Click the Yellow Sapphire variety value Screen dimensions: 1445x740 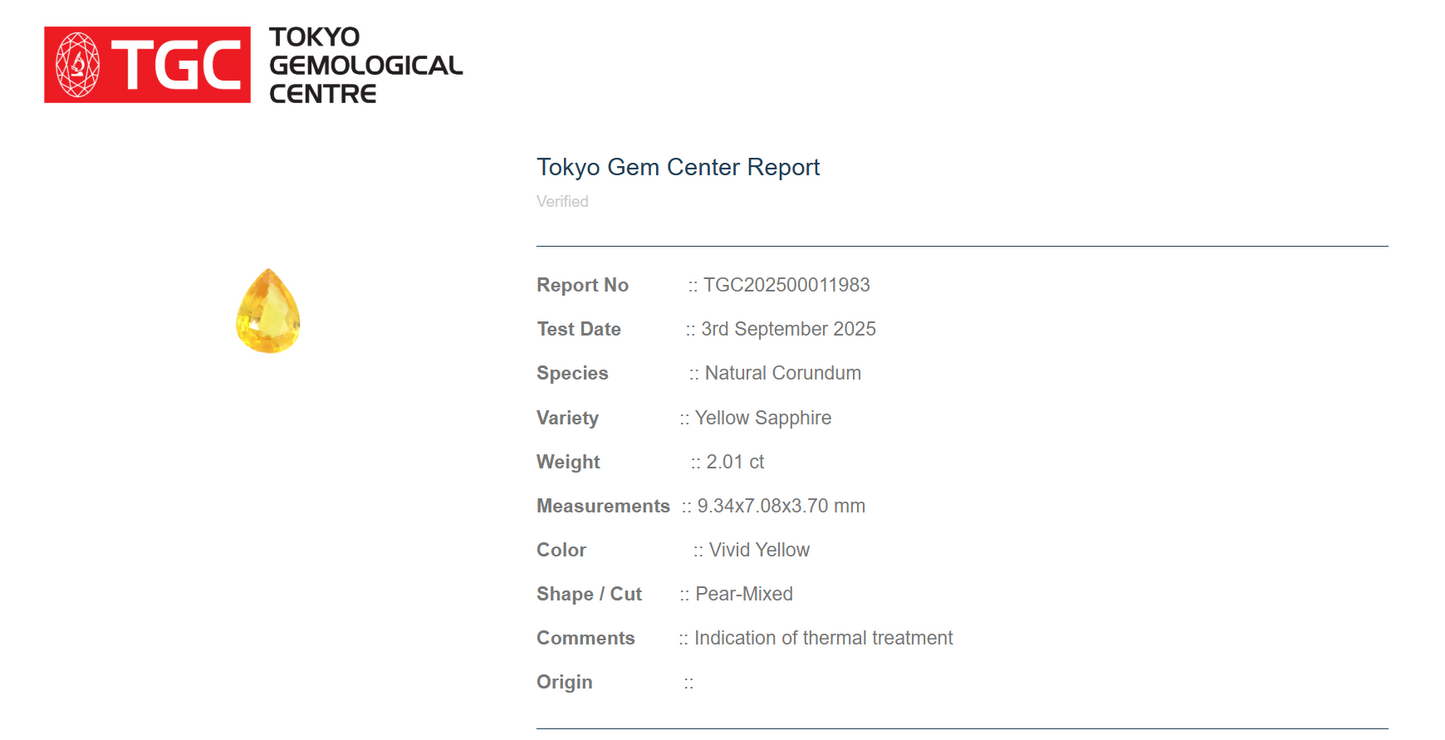tap(762, 418)
